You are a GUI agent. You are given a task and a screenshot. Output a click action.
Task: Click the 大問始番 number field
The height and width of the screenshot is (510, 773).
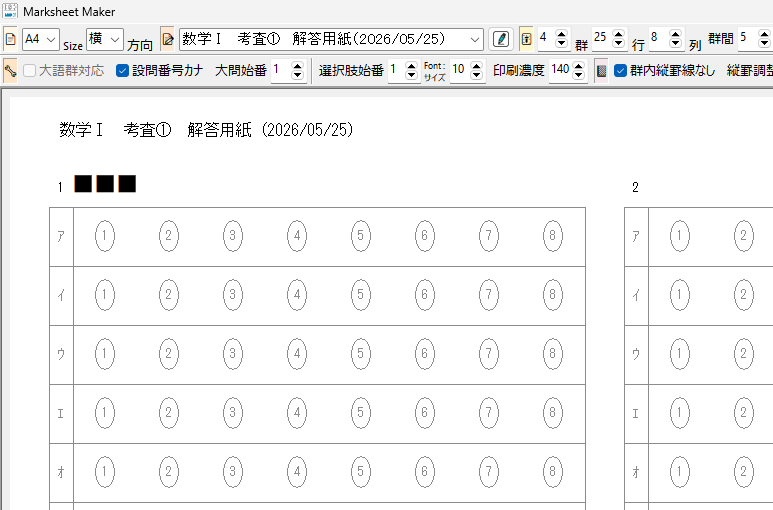tap(280, 71)
